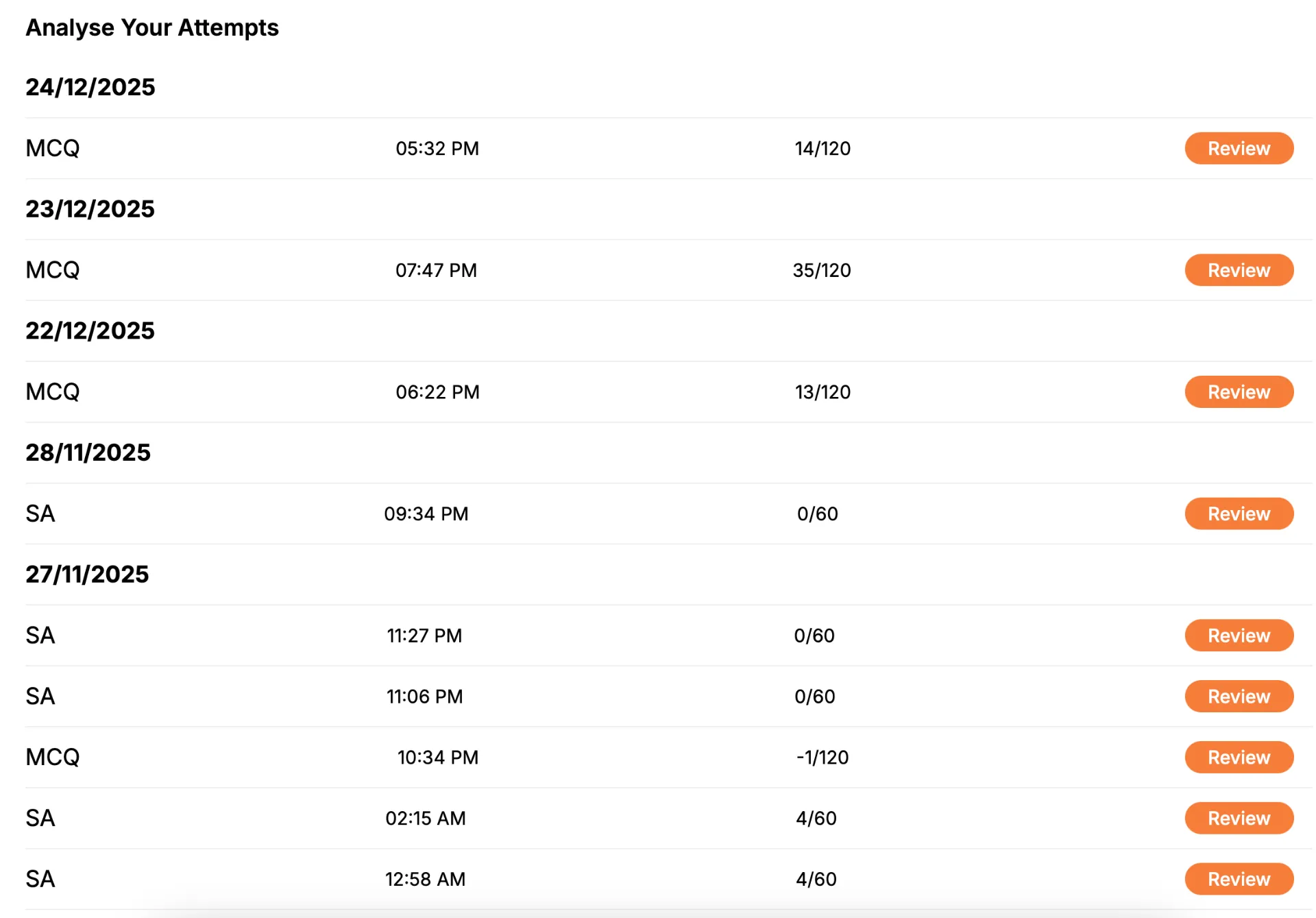The image size is (1316, 918).
Task: Review the 23/12/2025 MCQ attempt scored 35/120
Action: (x=1239, y=270)
